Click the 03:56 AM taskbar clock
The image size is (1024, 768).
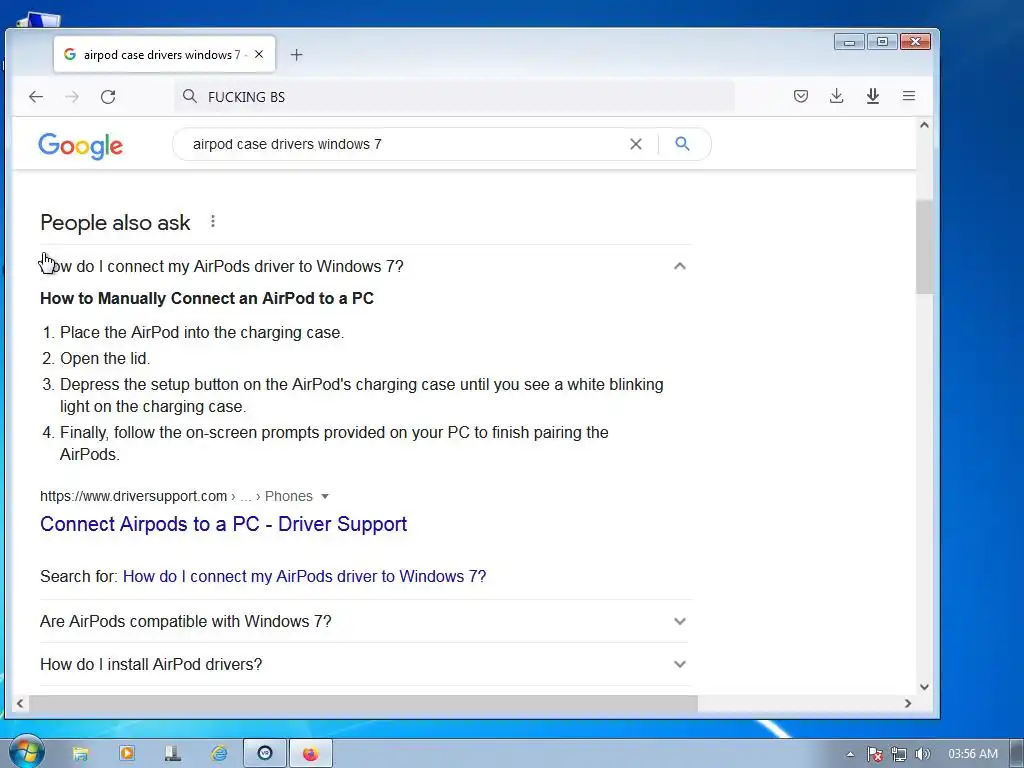(972, 754)
